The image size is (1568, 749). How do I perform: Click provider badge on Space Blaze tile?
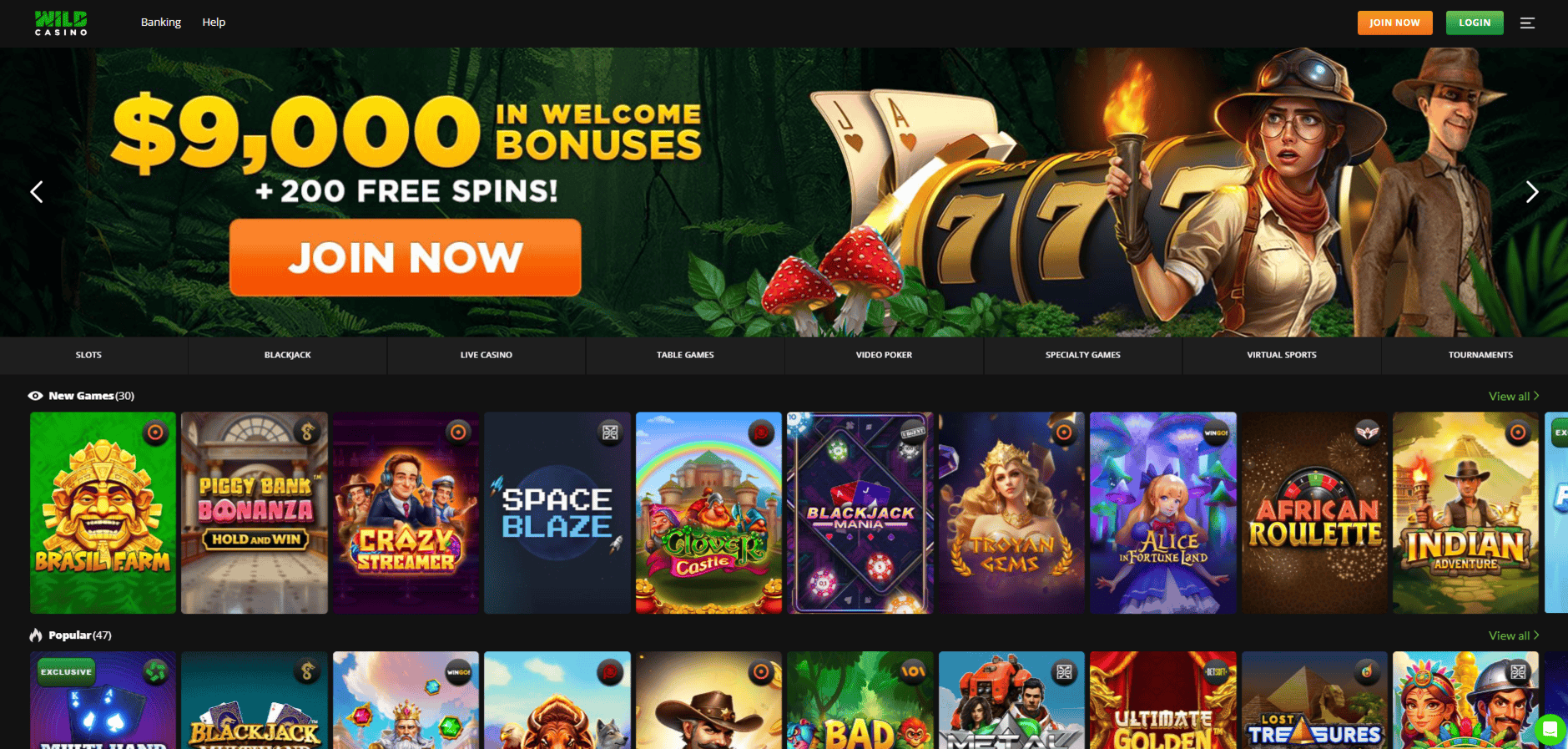610,433
